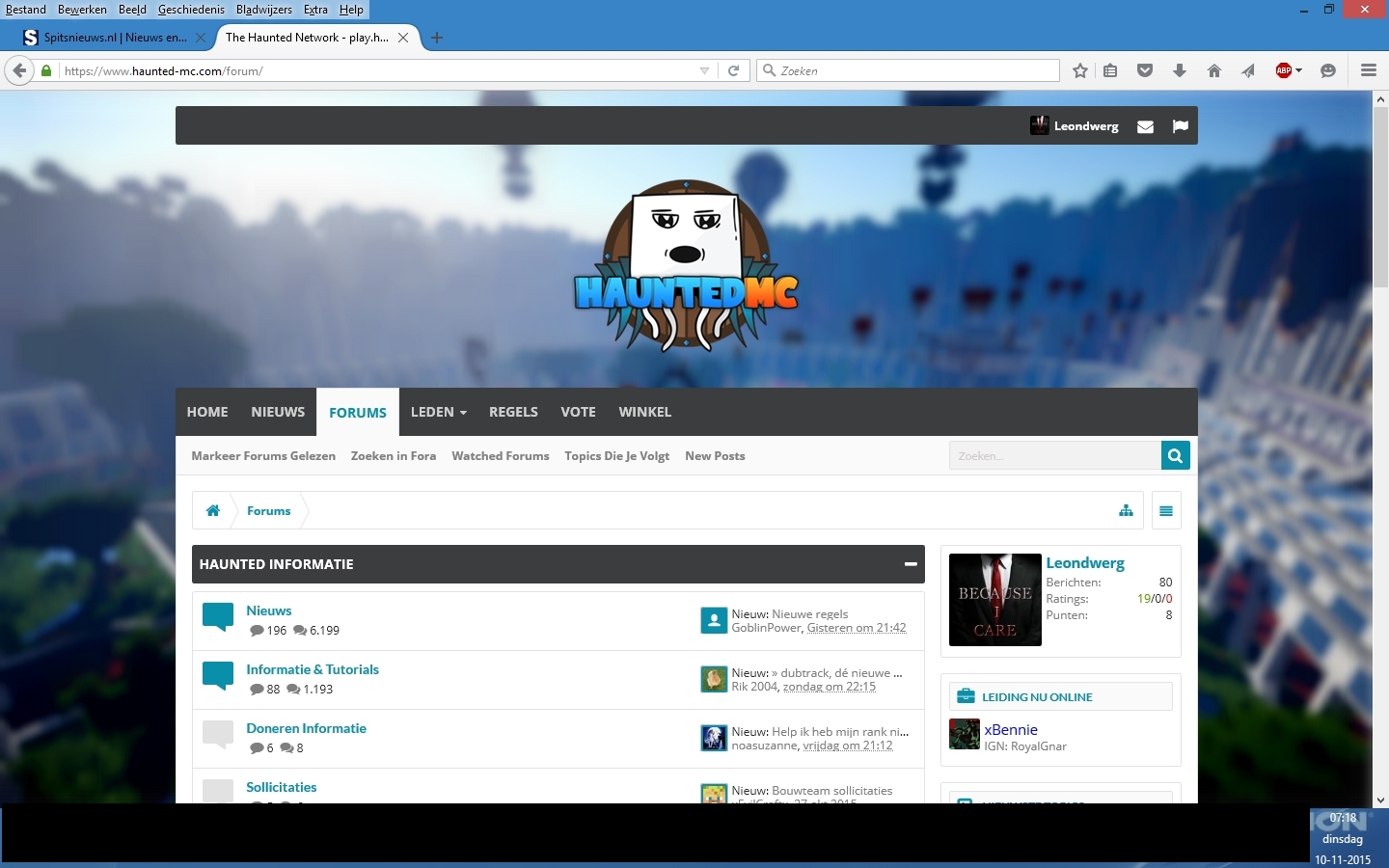Viewport: 1389px width, 868px height.
Task: Open Topics Die Je Volgt link
Action: click(616, 456)
